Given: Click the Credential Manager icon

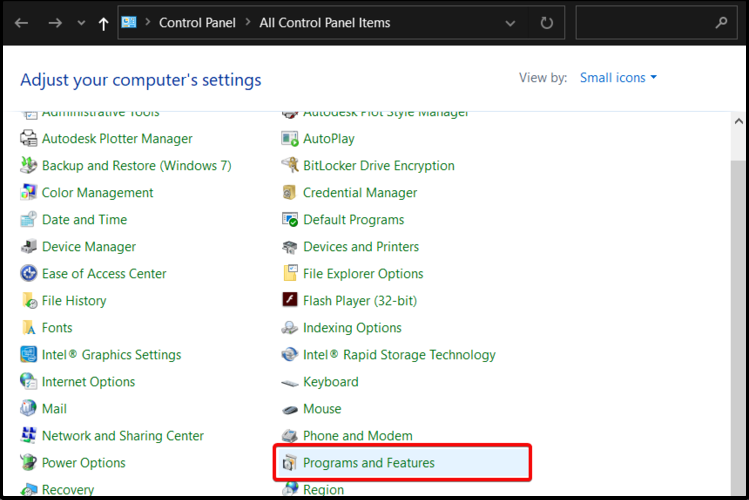Looking at the screenshot, I should tap(290, 193).
